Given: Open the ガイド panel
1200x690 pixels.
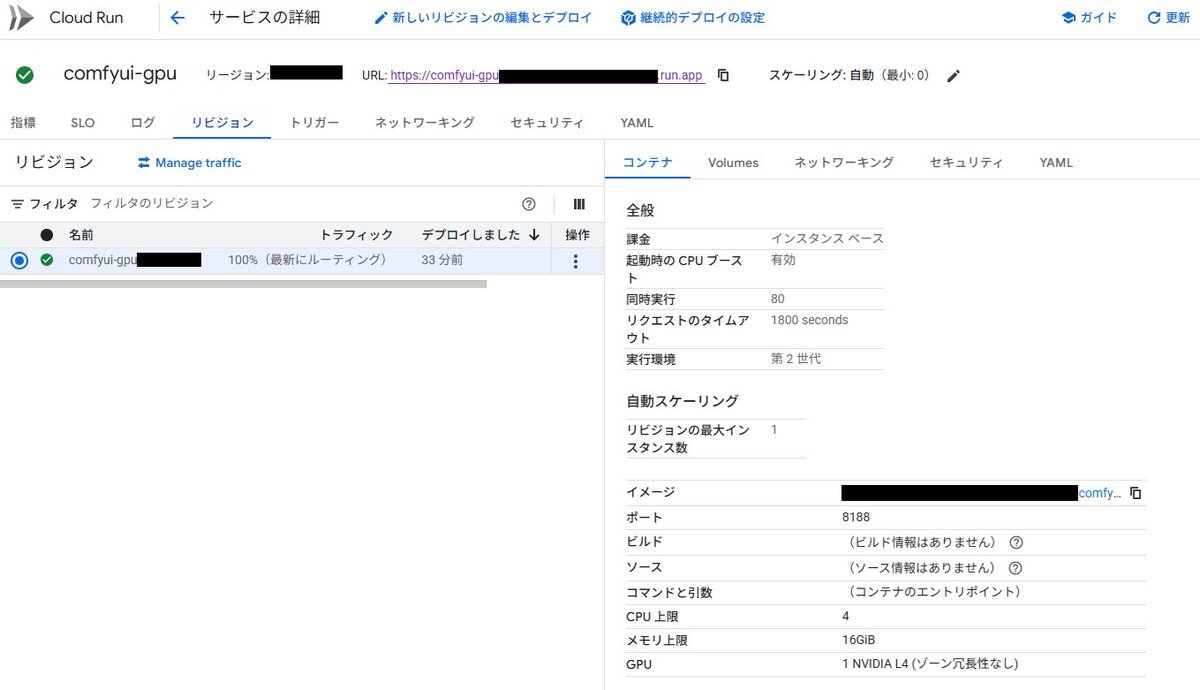Looking at the screenshot, I should [1089, 18].
